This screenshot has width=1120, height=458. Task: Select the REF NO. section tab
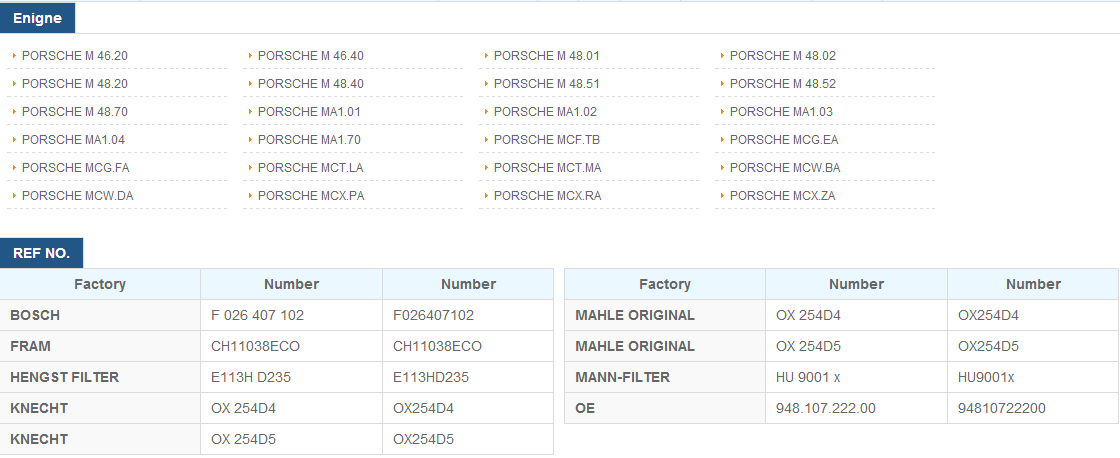41,253
